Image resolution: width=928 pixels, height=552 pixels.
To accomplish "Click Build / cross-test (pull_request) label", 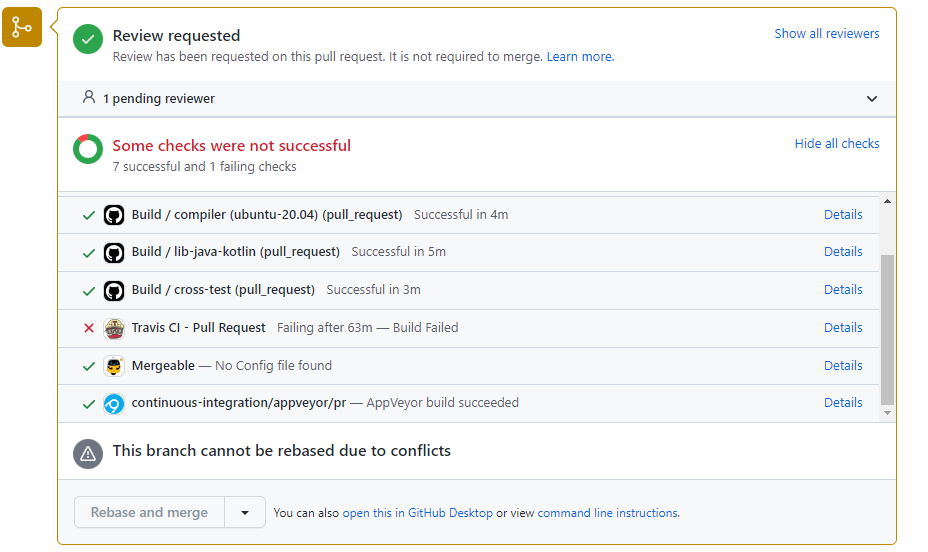I will [223, 289].
